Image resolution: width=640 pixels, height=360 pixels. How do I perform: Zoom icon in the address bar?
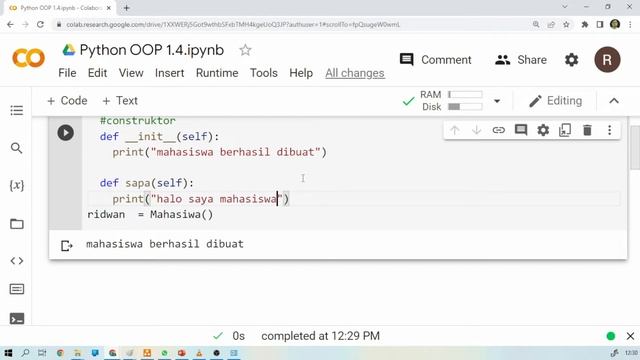click(x=536, y=24)
